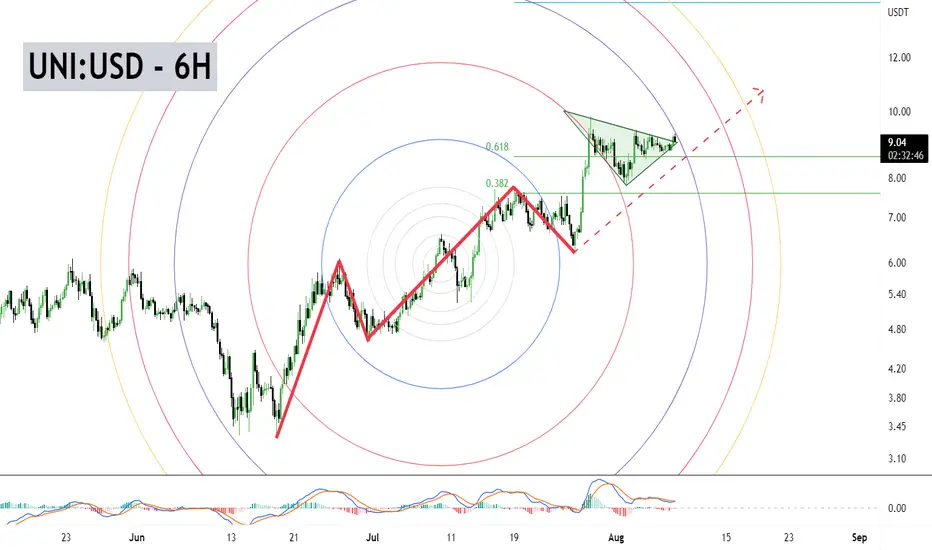Click the 0.618 Fibonacci level label

click(497, 147)
